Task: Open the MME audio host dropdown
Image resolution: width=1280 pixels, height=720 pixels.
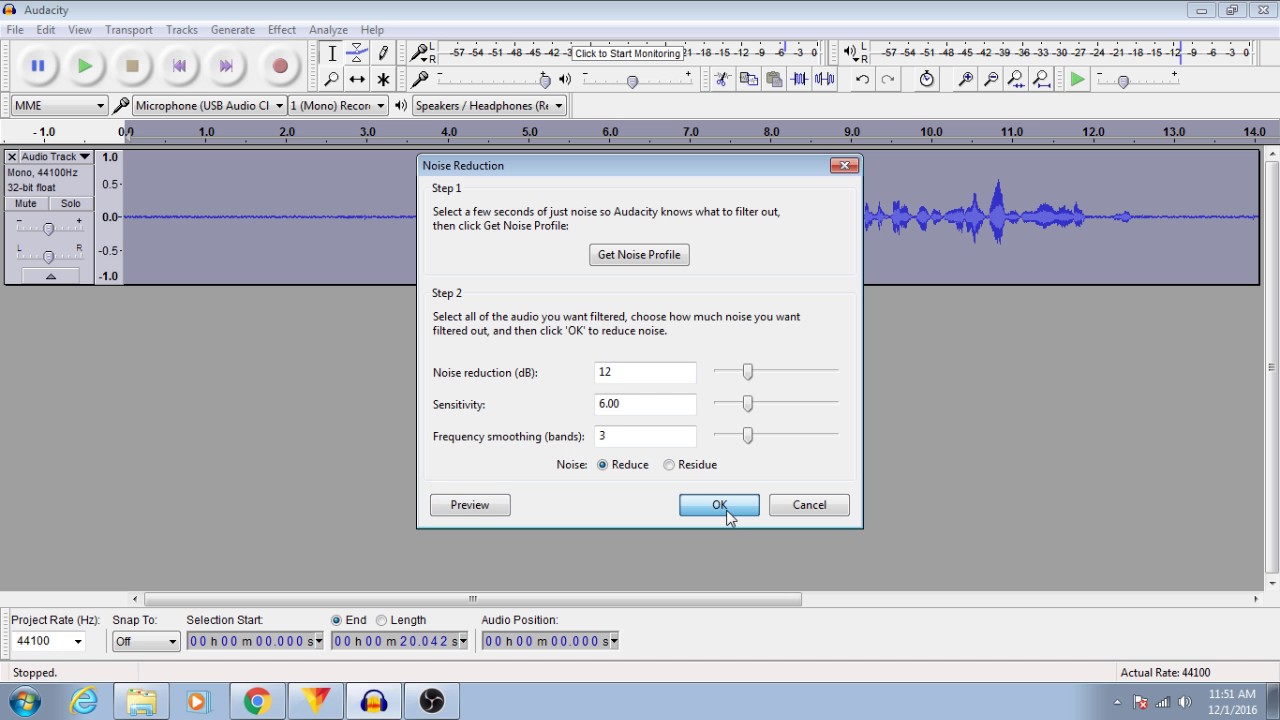Action: click(x=59, y=105)
